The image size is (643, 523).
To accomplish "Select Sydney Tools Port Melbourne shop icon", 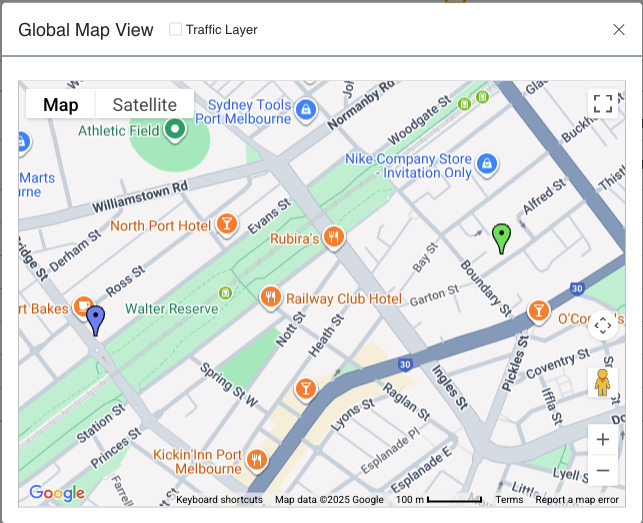I will [x=306, y=110].
